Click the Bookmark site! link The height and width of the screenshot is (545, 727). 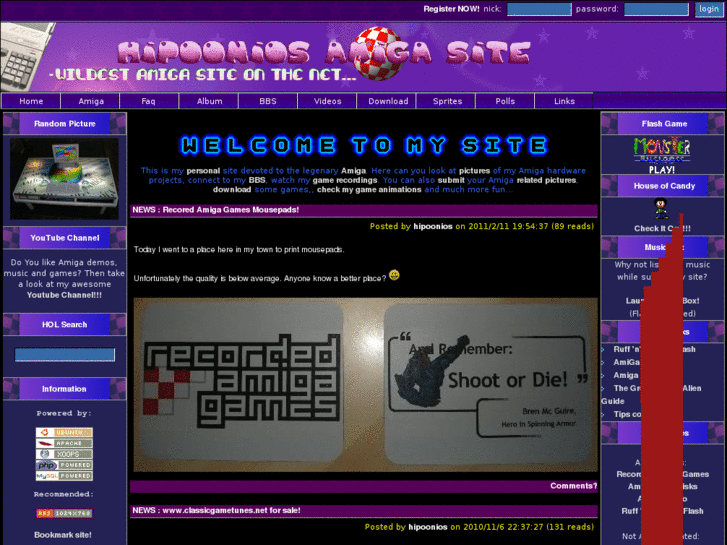click(63, 535)
